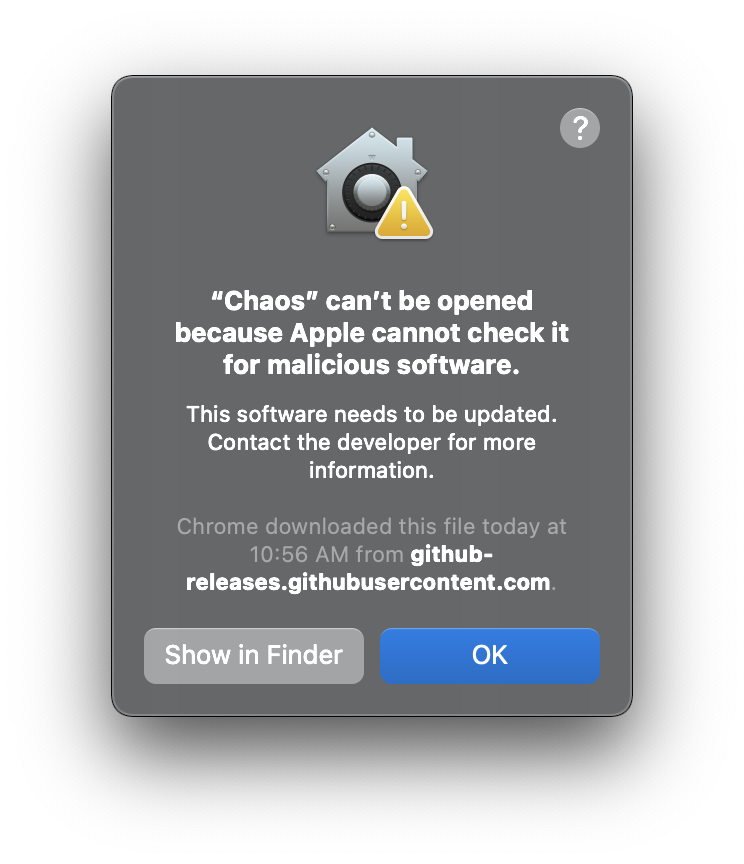Viewport: 744px width, 864px height.
Task: Click the "for malicious software." heading line
Action: pos(371,365)
